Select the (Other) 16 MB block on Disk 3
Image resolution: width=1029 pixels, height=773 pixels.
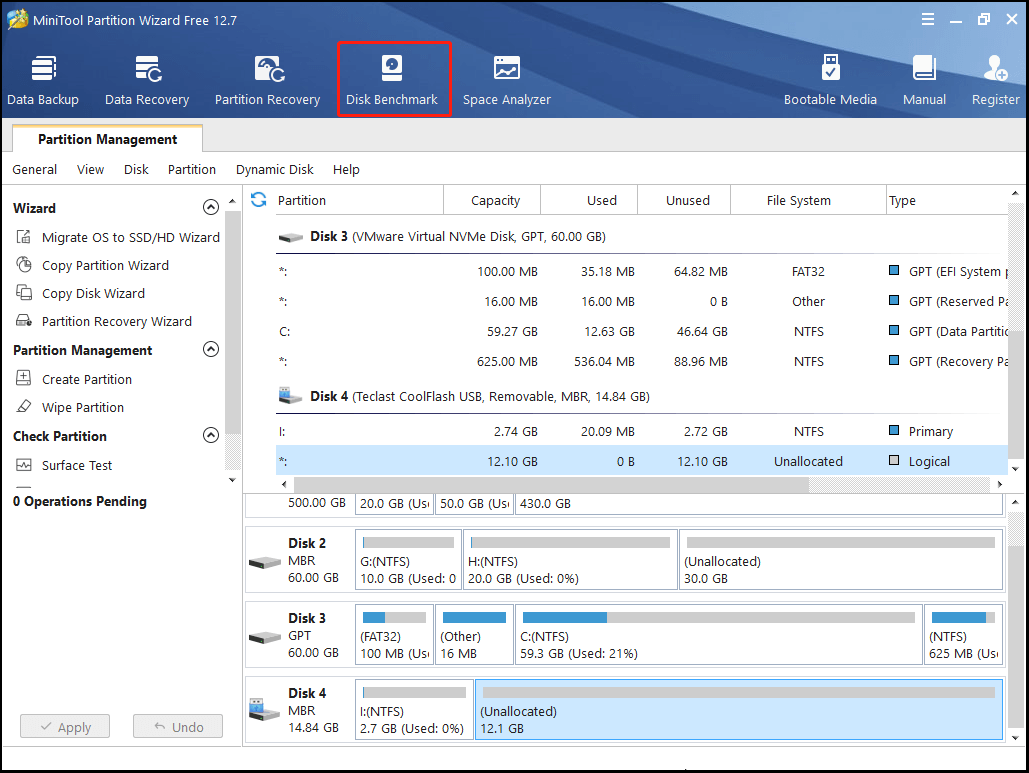(474, 635)
